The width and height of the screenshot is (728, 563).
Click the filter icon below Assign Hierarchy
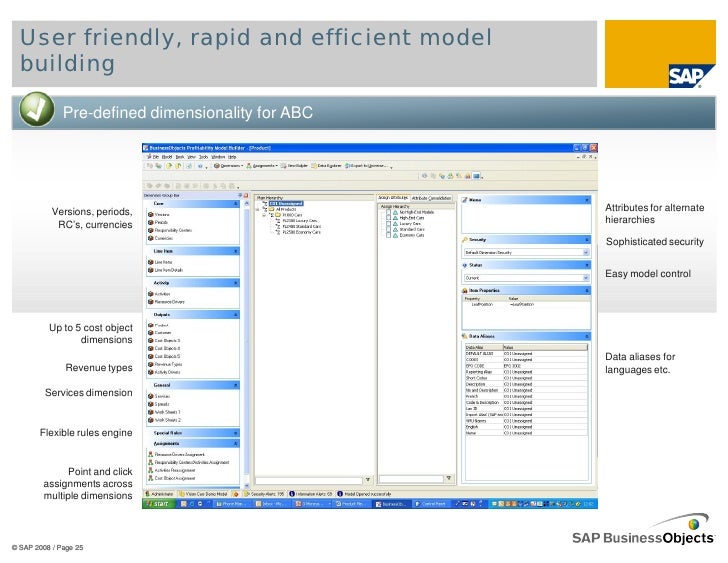[449, 478]
